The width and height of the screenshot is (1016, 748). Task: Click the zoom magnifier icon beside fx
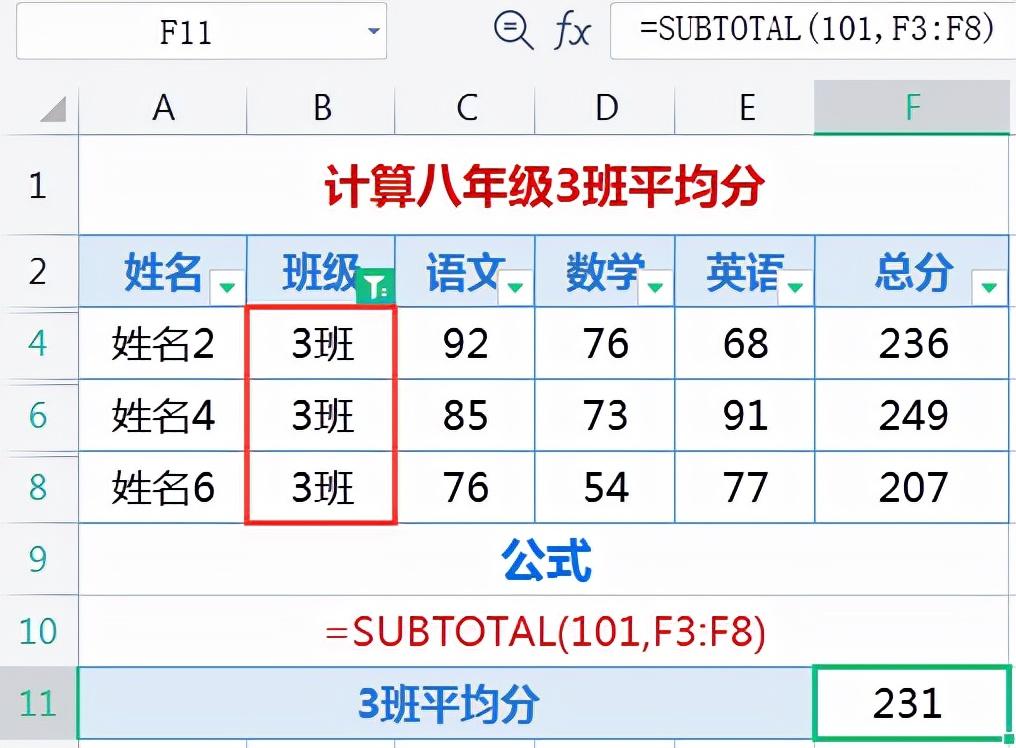513,30
